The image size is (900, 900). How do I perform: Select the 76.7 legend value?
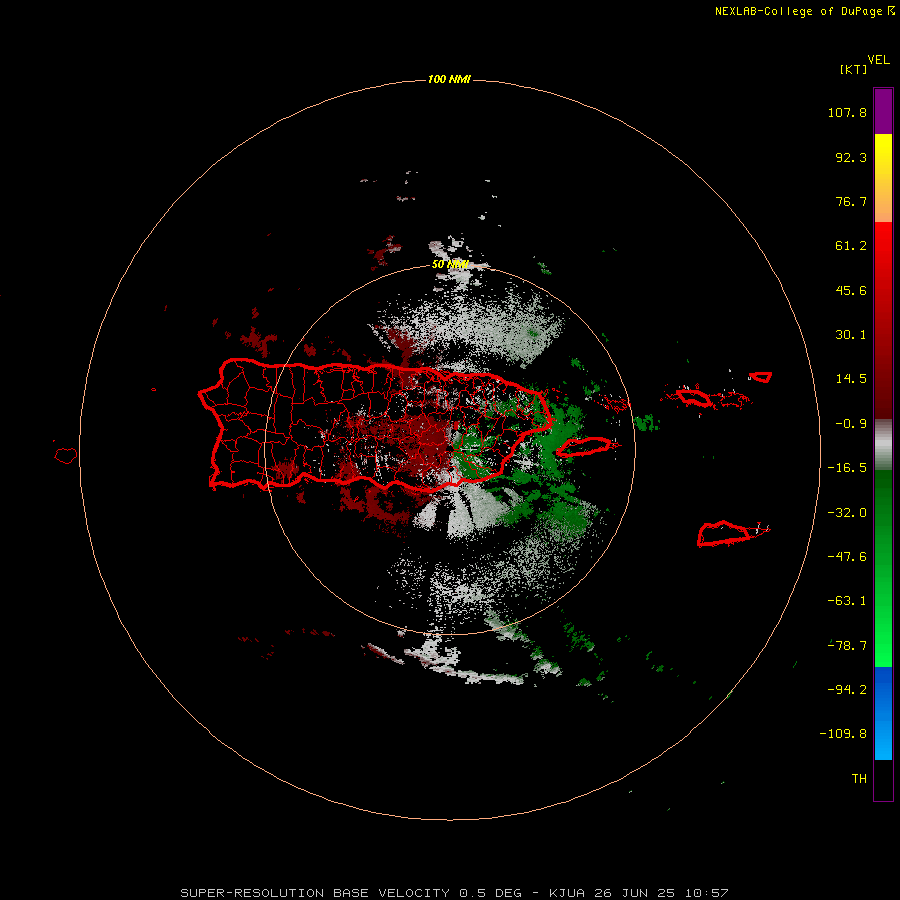(x=851, y=201)
